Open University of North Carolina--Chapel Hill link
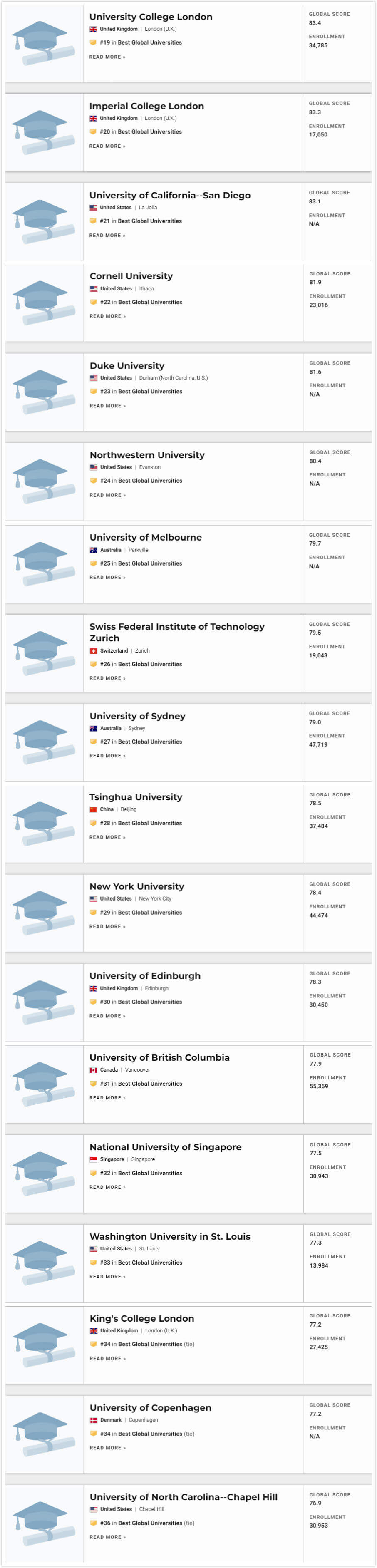 (x=184, y=1497)
